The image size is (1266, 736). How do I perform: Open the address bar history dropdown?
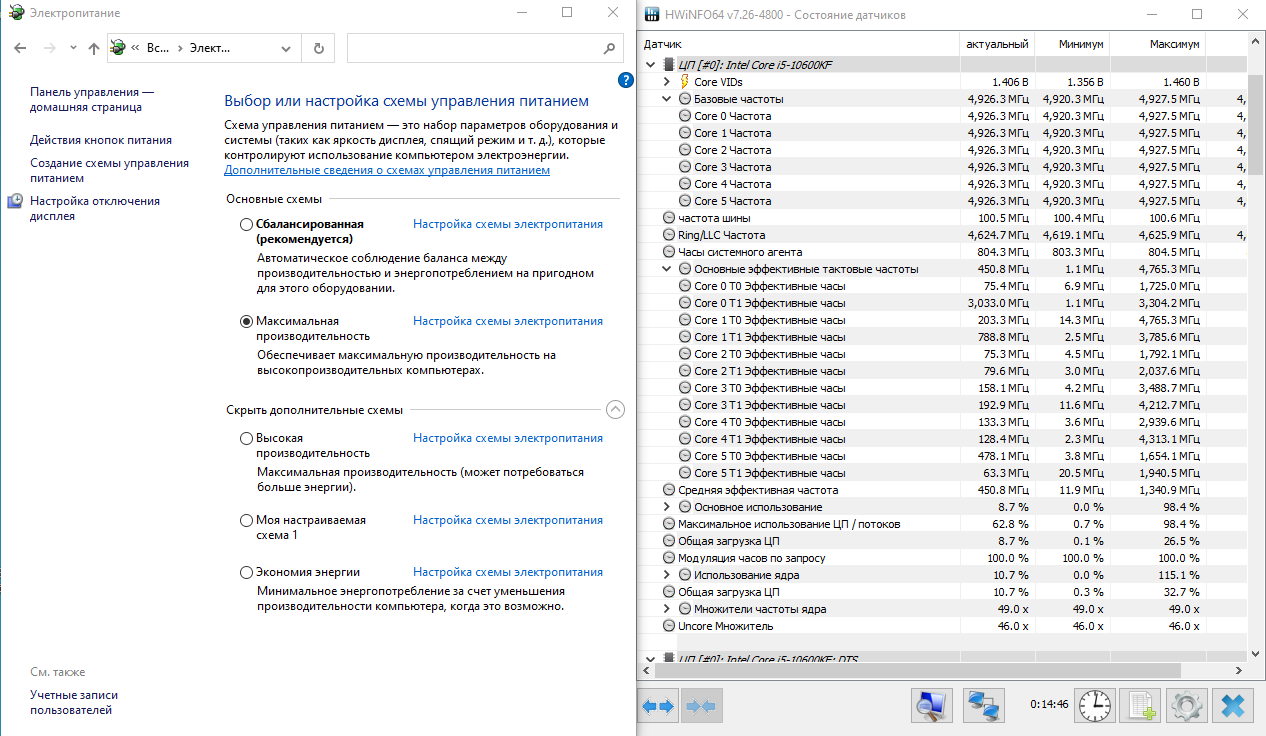(286, 48)
